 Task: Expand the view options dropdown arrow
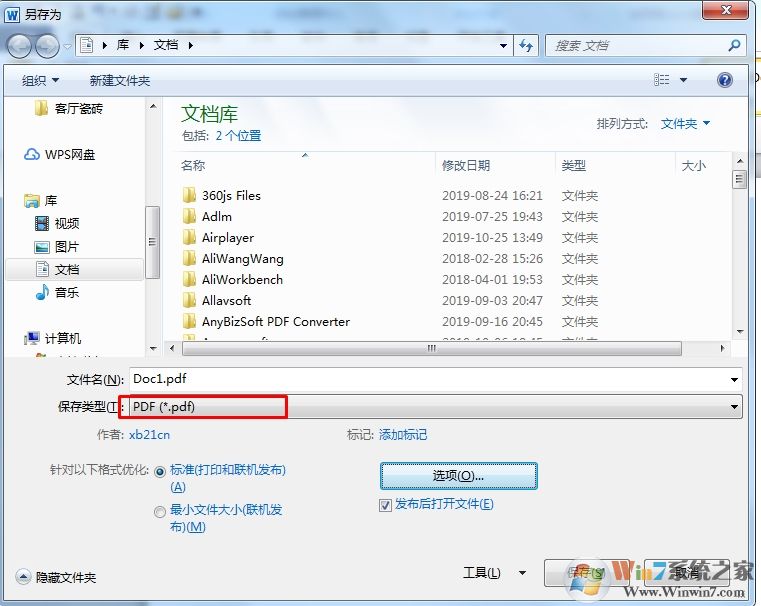click(683, 80)
